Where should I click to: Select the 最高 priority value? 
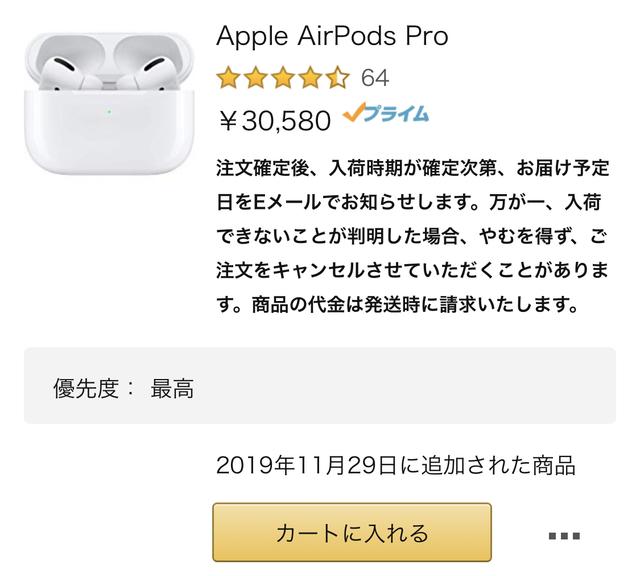click(172, 388)
